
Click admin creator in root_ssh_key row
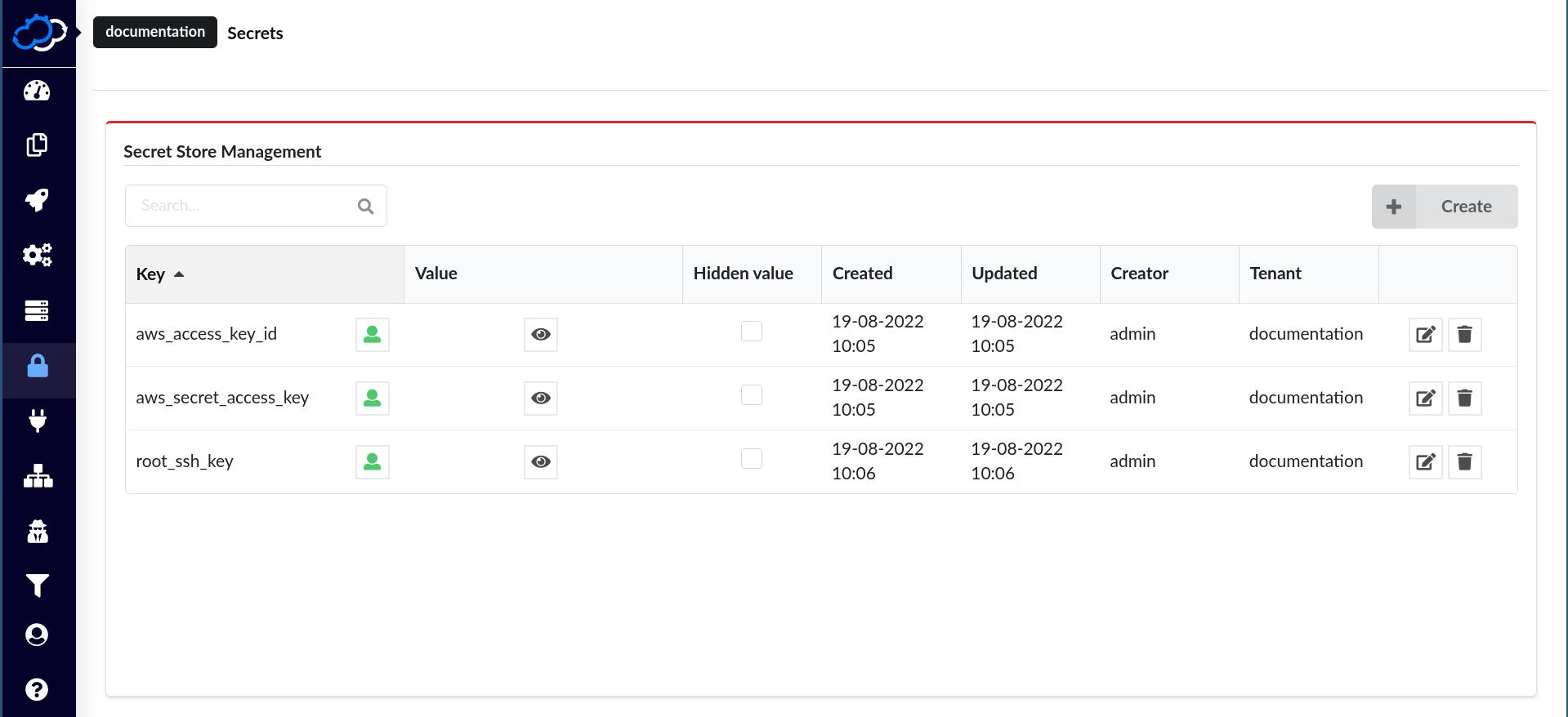coord(1132,461)
